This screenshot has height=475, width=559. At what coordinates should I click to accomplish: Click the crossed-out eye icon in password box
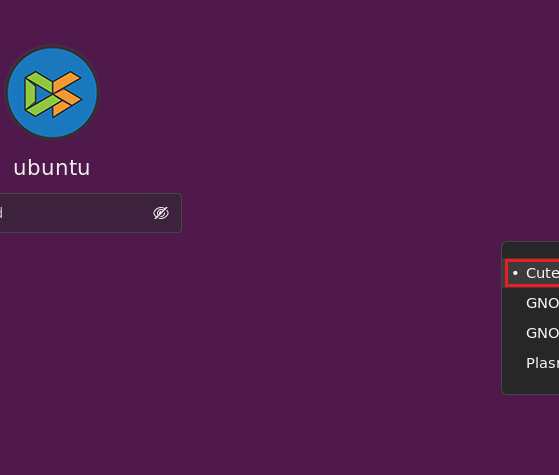pyautogui.click(x=161, y=213)
